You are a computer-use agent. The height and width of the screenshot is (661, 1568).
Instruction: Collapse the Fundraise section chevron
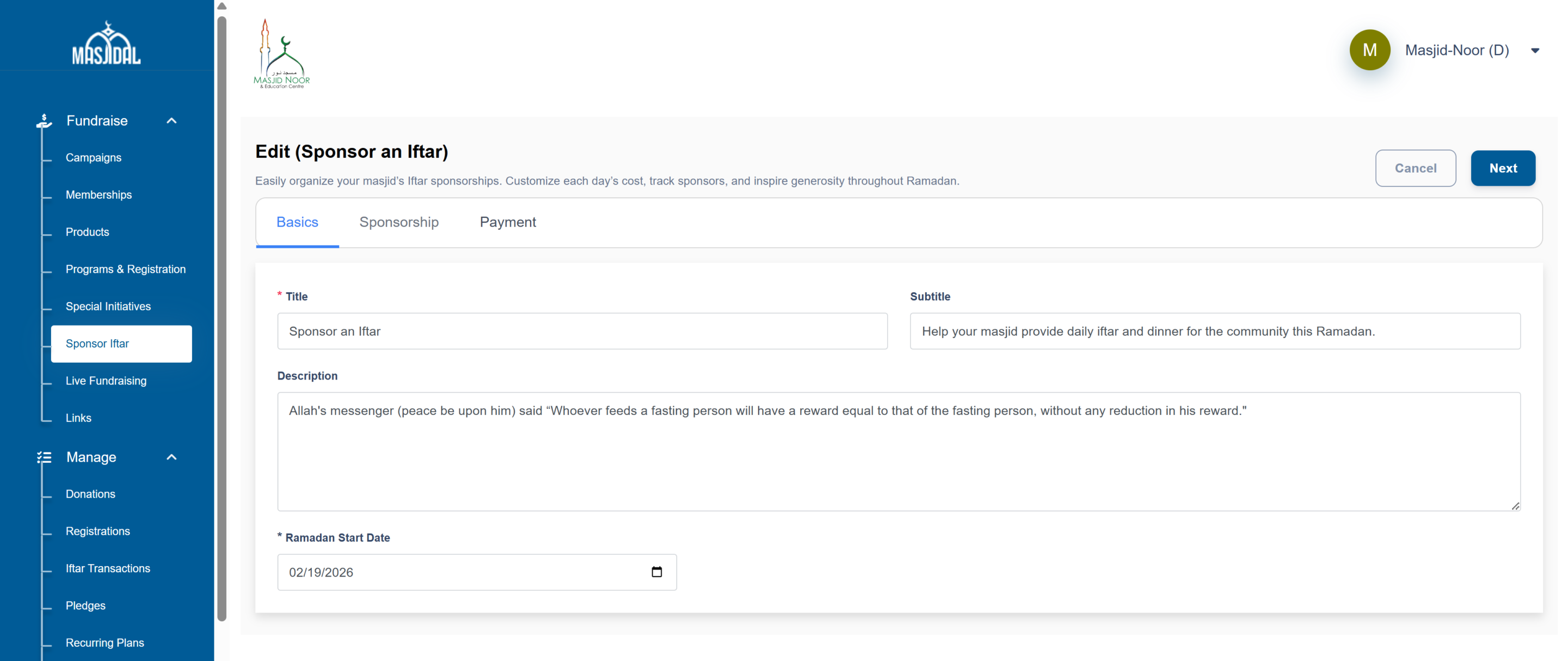pos(171,121)
